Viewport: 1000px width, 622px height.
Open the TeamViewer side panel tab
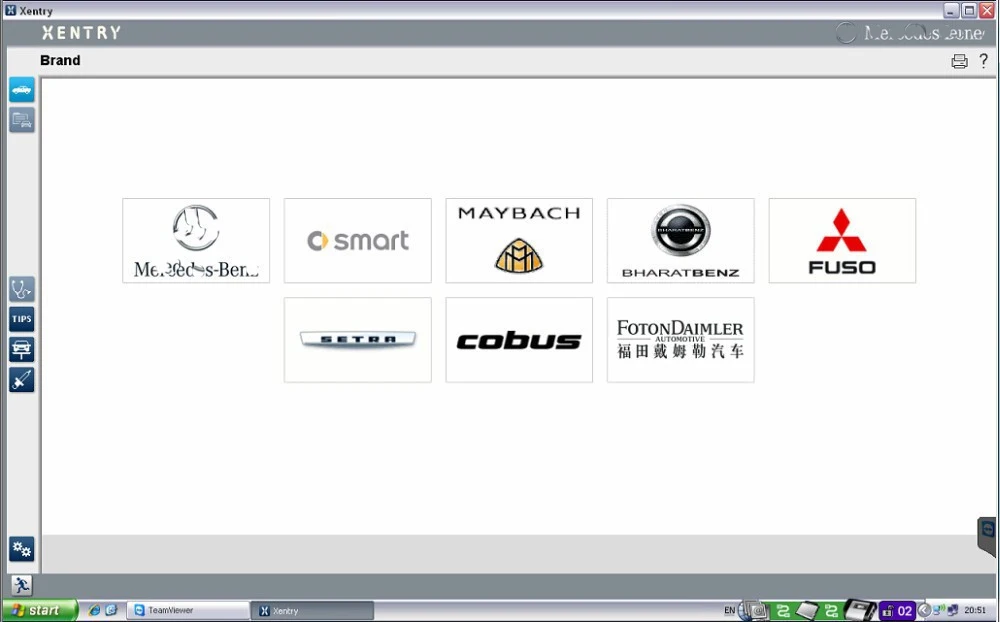987,536
